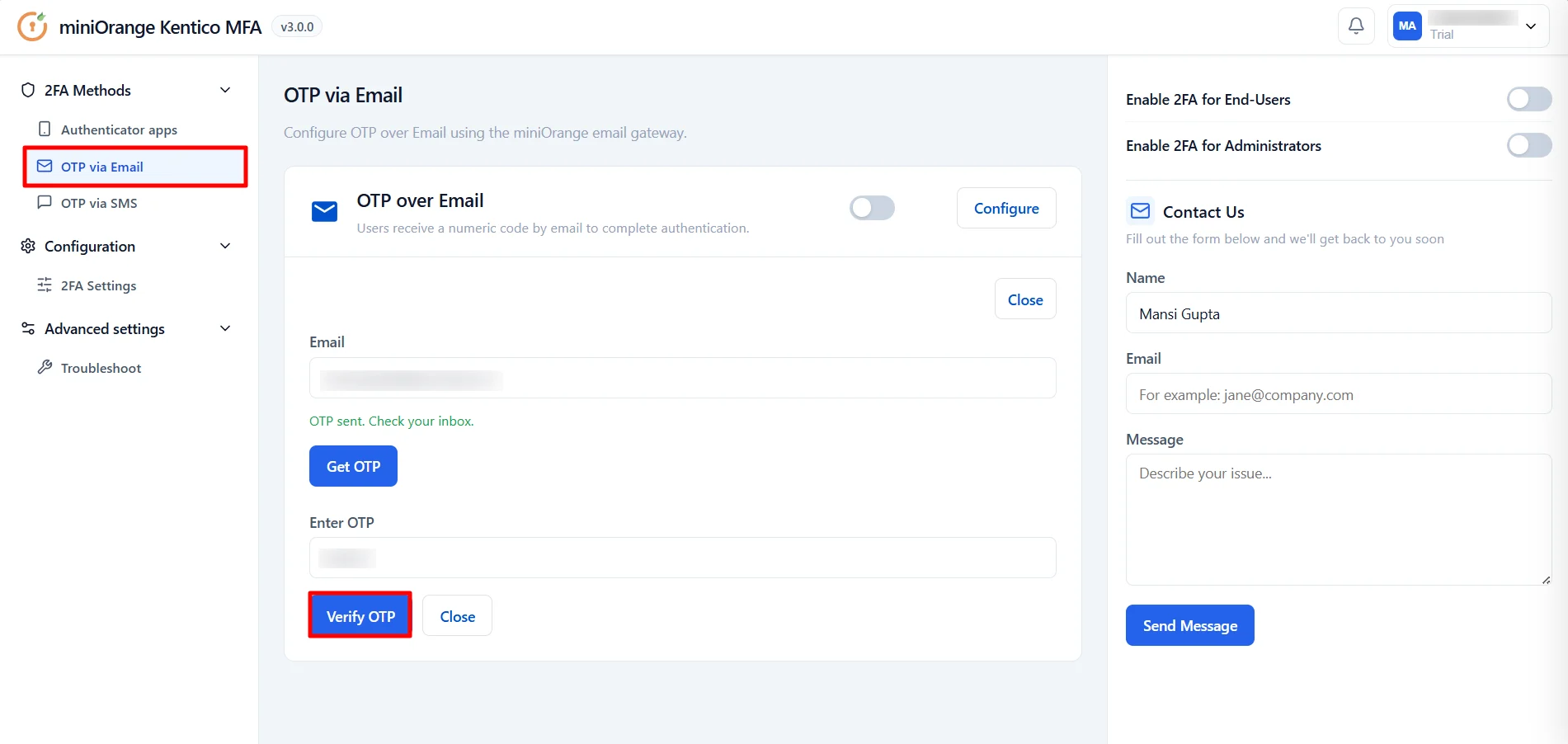The height and width of the screenshot is (744, 1568).
Task: Click the Configure button
Action: tap(1006, 208)
